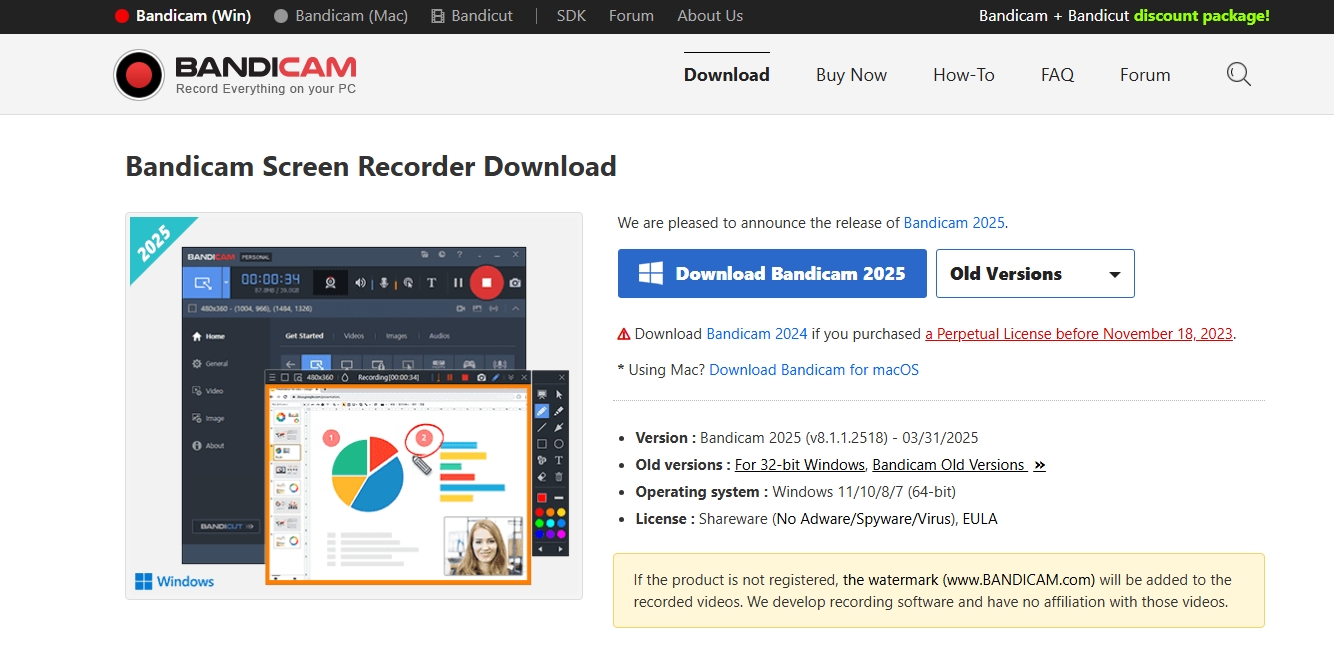Image resolution: width=1334 pixels, height=651 pixels.
Task: Open the Bandicam + Bandicut discount package link
Action: tap(1124, 16)
